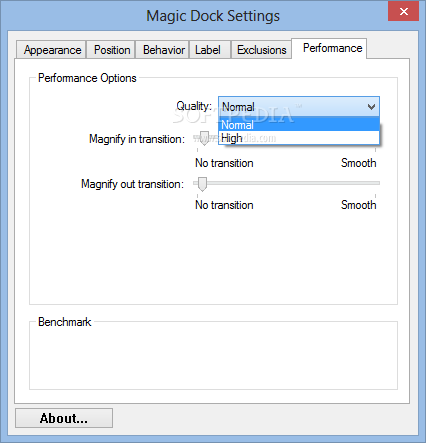Click inside the empty Benchmark group box
Image resolution: width=426 pixels, height=443 pixels.
(213, 358)
